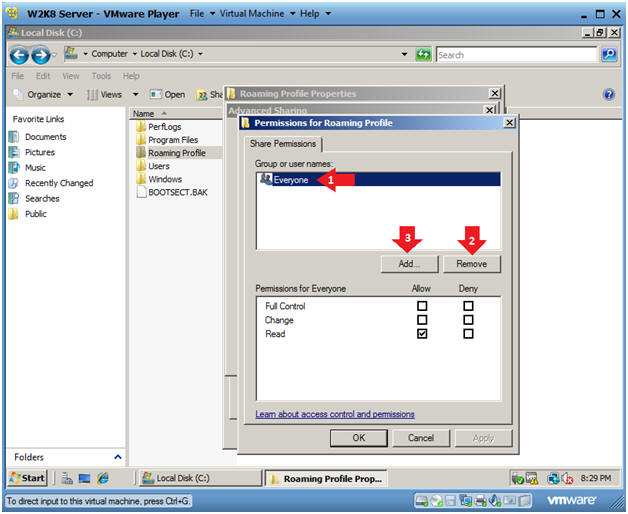Click the green Refresh icon beside address bar
The image size is (628, 514).
coord(423,54)
